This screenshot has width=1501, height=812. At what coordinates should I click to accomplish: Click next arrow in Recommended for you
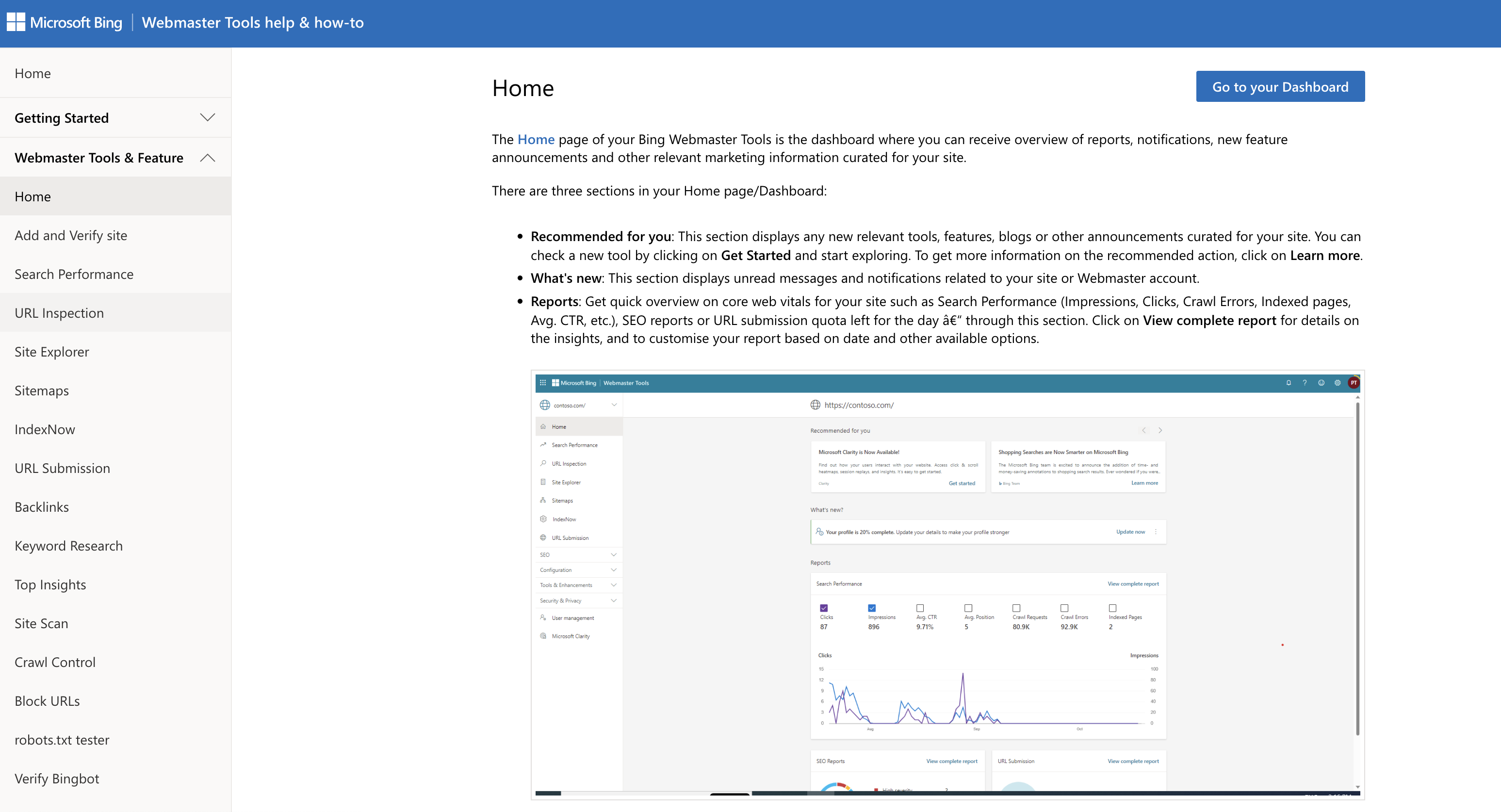(x=1160, y=430)
